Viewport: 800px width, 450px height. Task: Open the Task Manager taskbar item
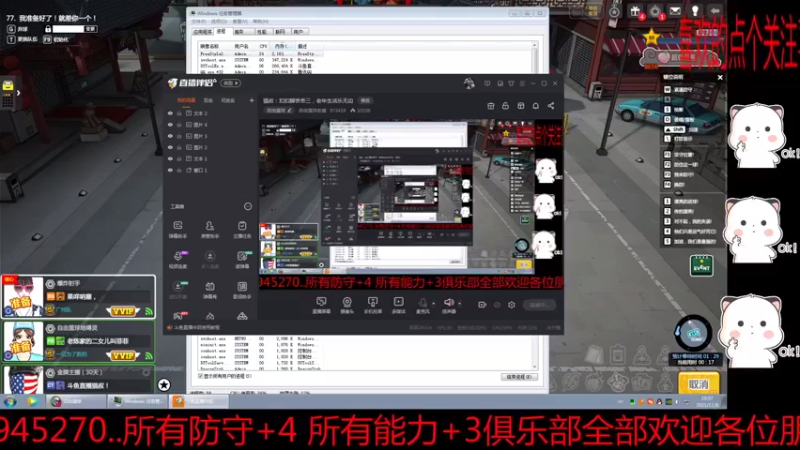coord(138,402)
